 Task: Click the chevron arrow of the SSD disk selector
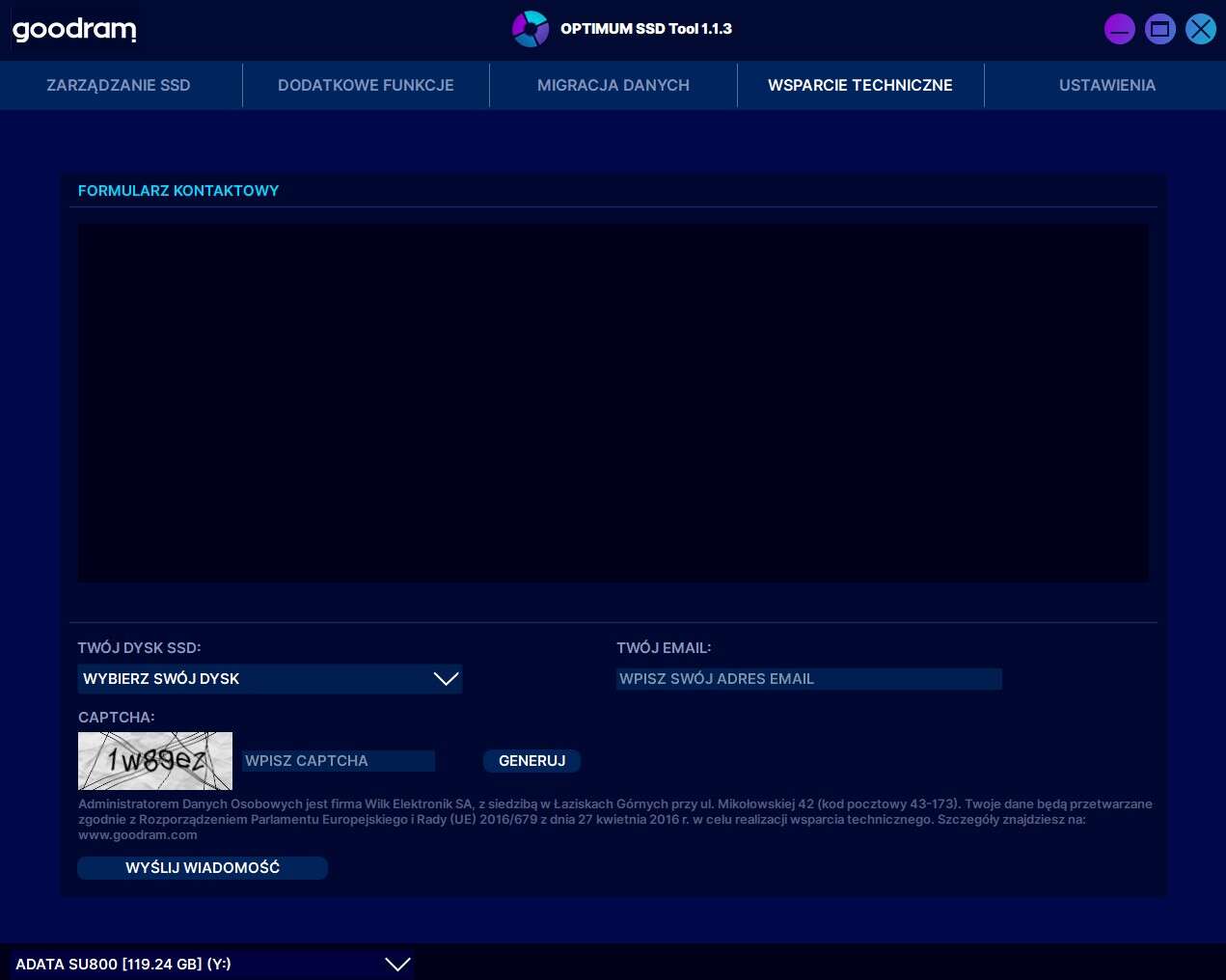click(x=446, y=679)
